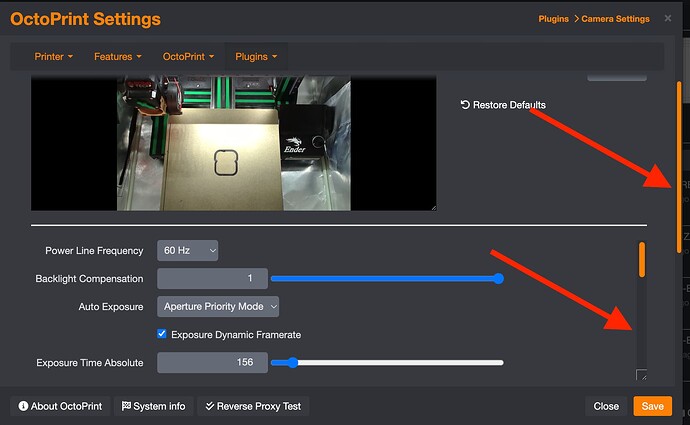
Task: Open the OctoPrint settings menu
Action: click(x=188, y=56)
